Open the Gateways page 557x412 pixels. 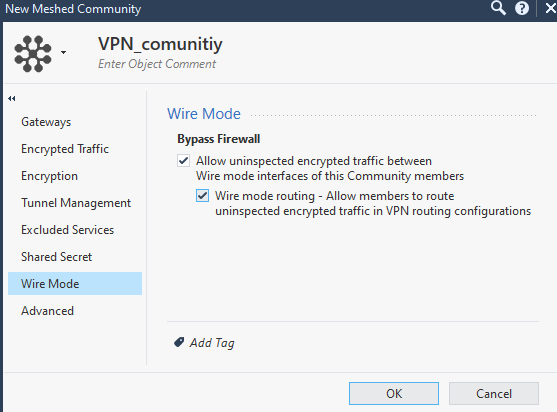click(46, 122)
